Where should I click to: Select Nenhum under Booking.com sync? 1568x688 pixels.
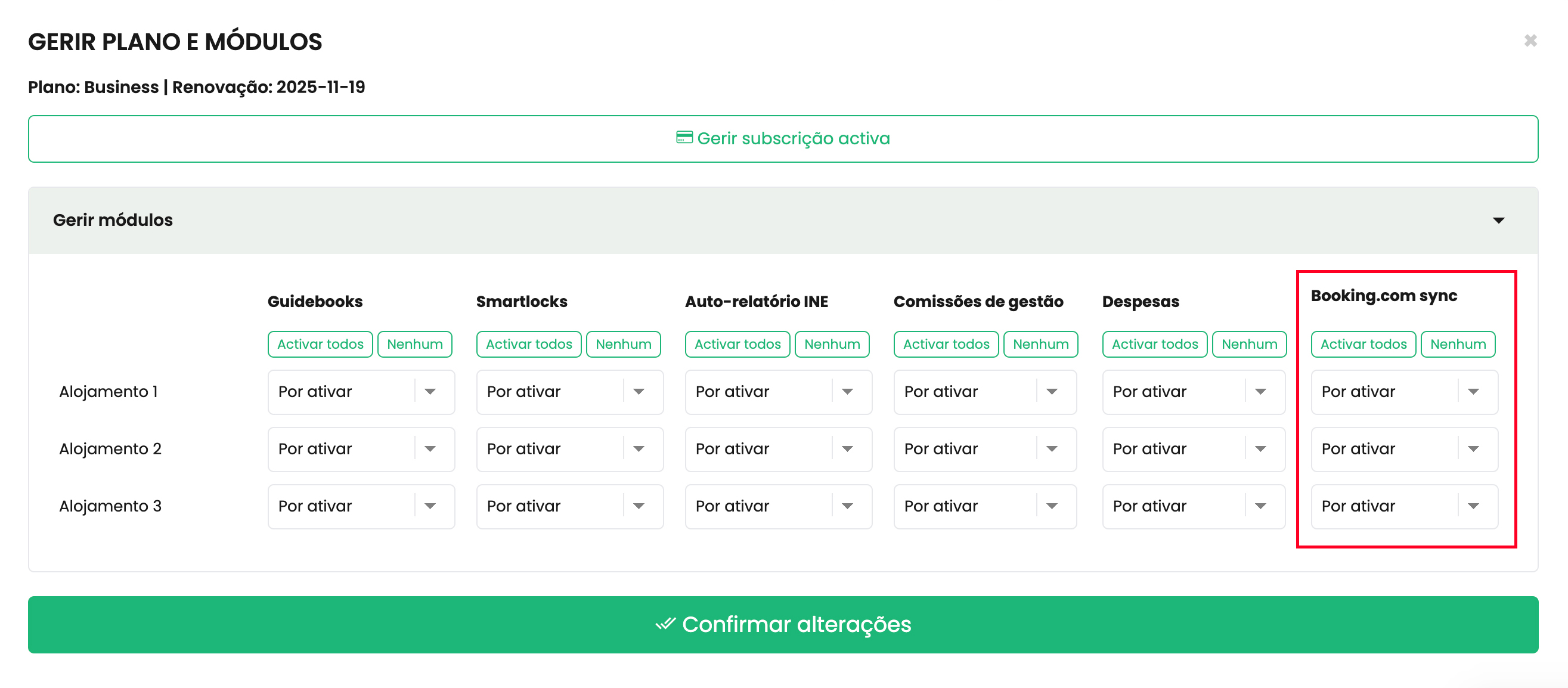1458,344
